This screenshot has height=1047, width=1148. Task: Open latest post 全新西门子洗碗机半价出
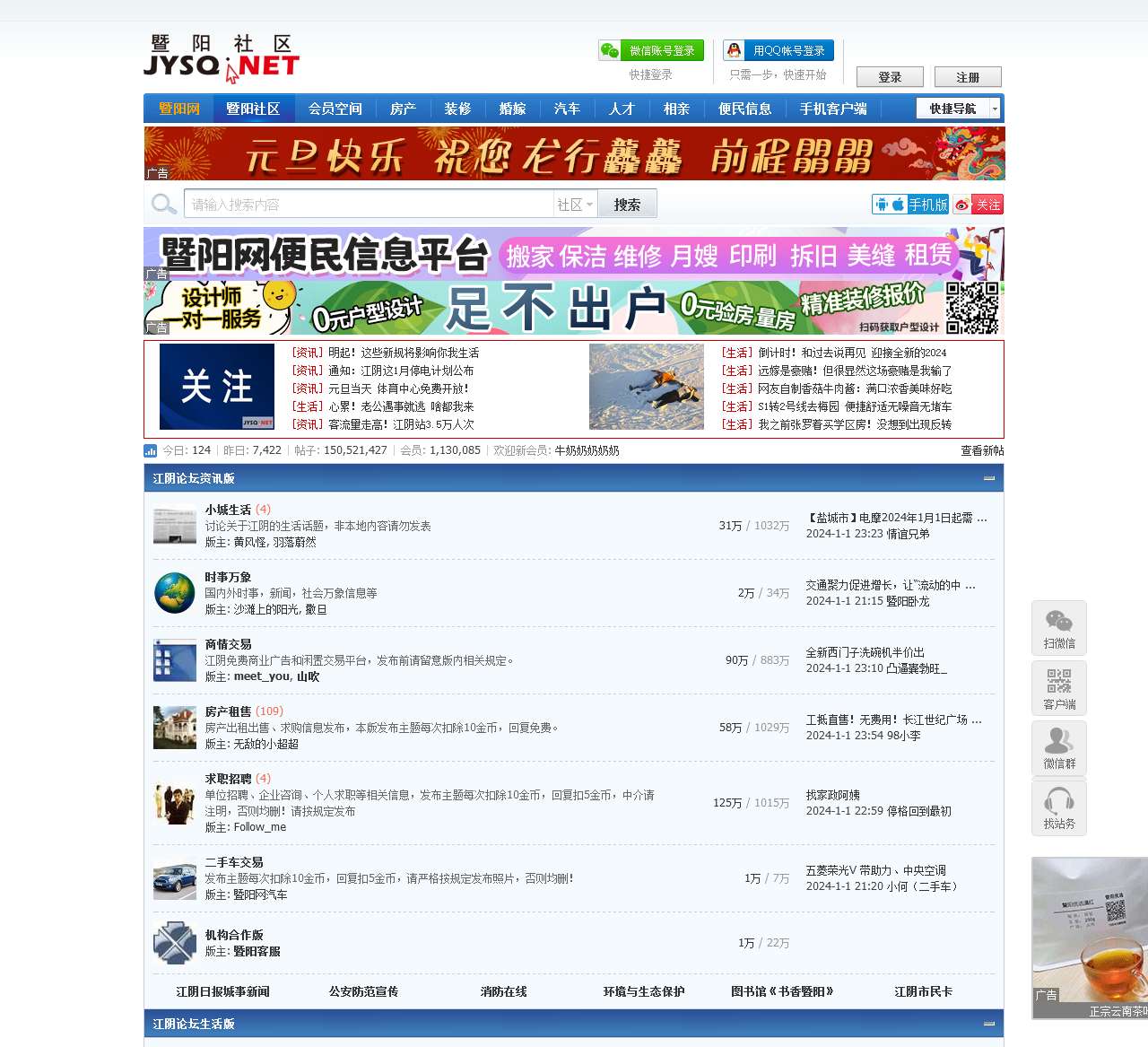coord(865,652)
